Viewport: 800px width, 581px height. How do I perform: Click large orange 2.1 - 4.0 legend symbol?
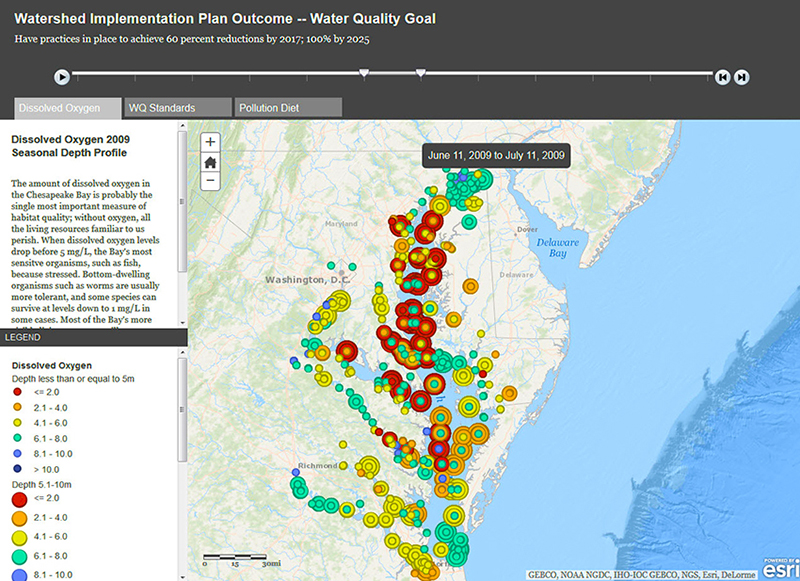[19, 519]
